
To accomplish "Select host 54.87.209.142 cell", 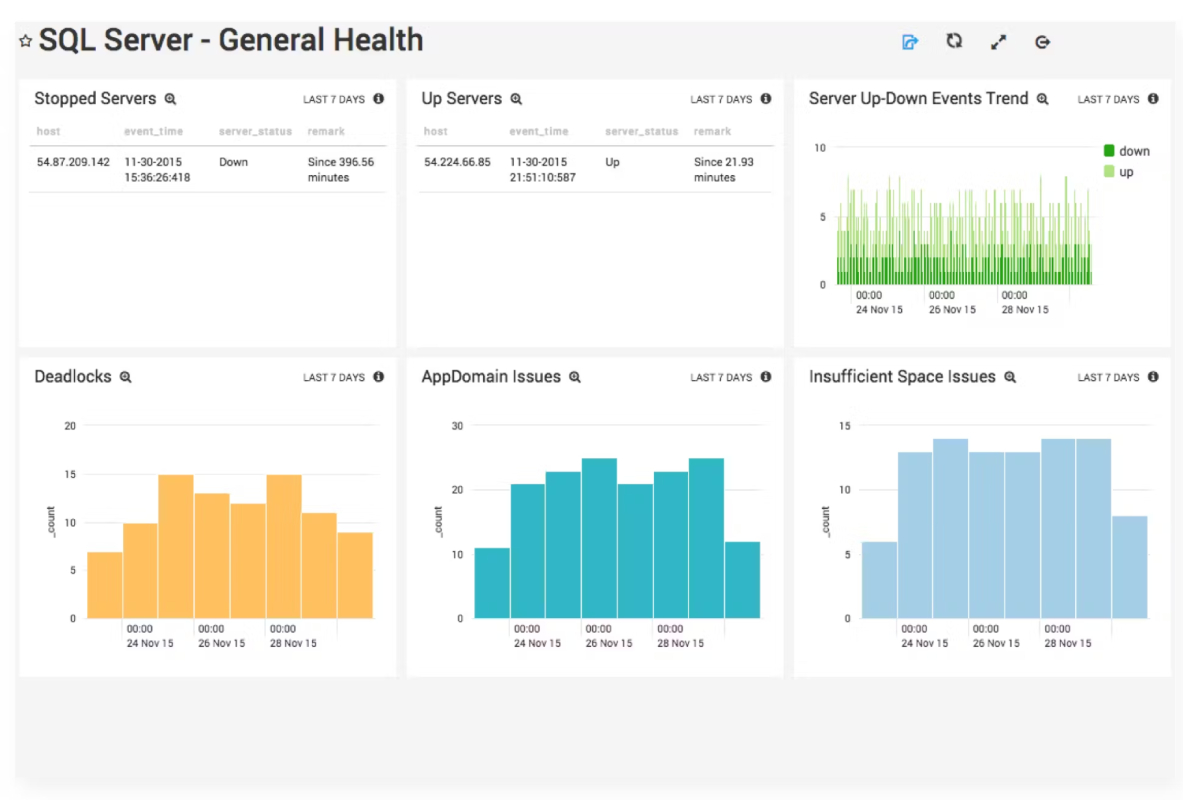I will [73, 162].
